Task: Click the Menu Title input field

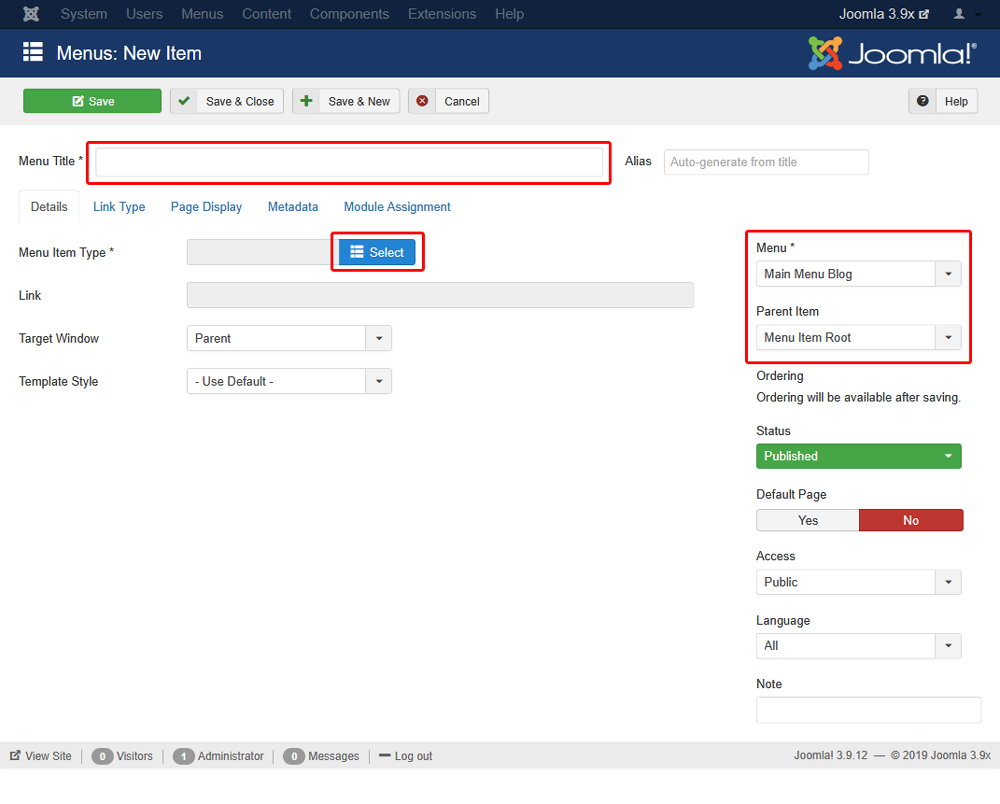Action: (x=349, y=163)
